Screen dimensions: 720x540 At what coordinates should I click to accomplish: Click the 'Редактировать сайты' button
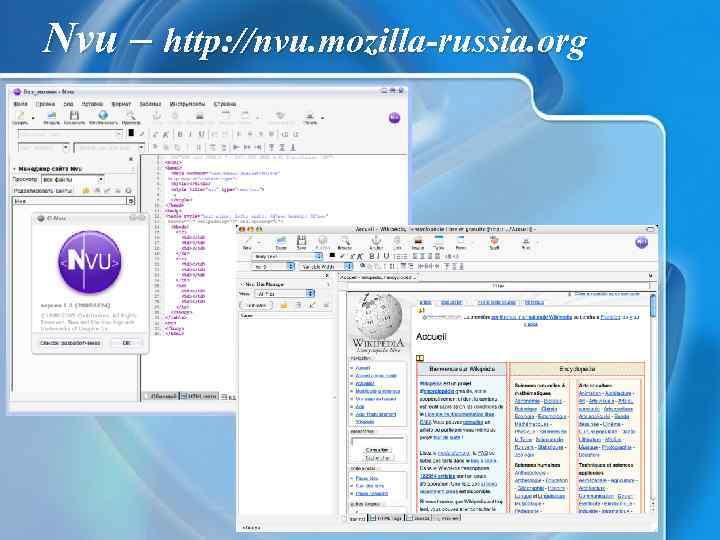(x=43, y=191)
